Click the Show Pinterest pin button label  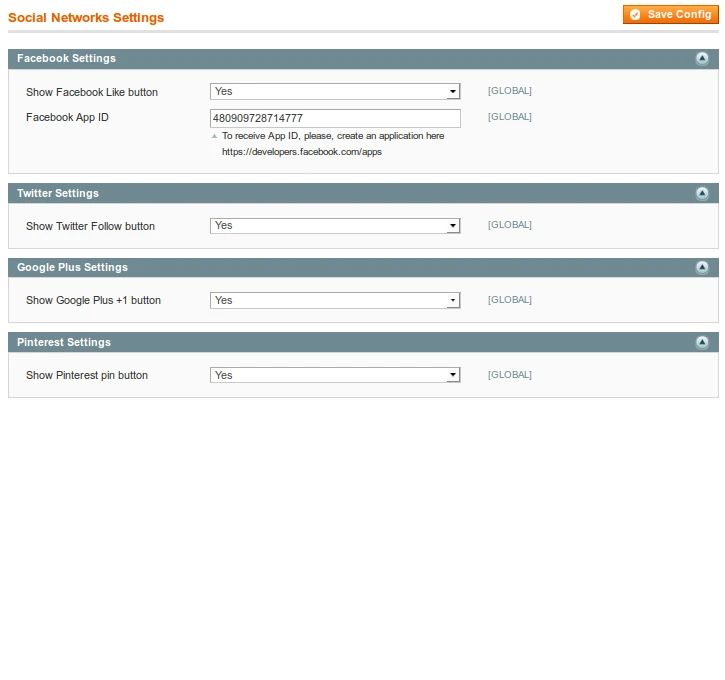pos(87,375)
